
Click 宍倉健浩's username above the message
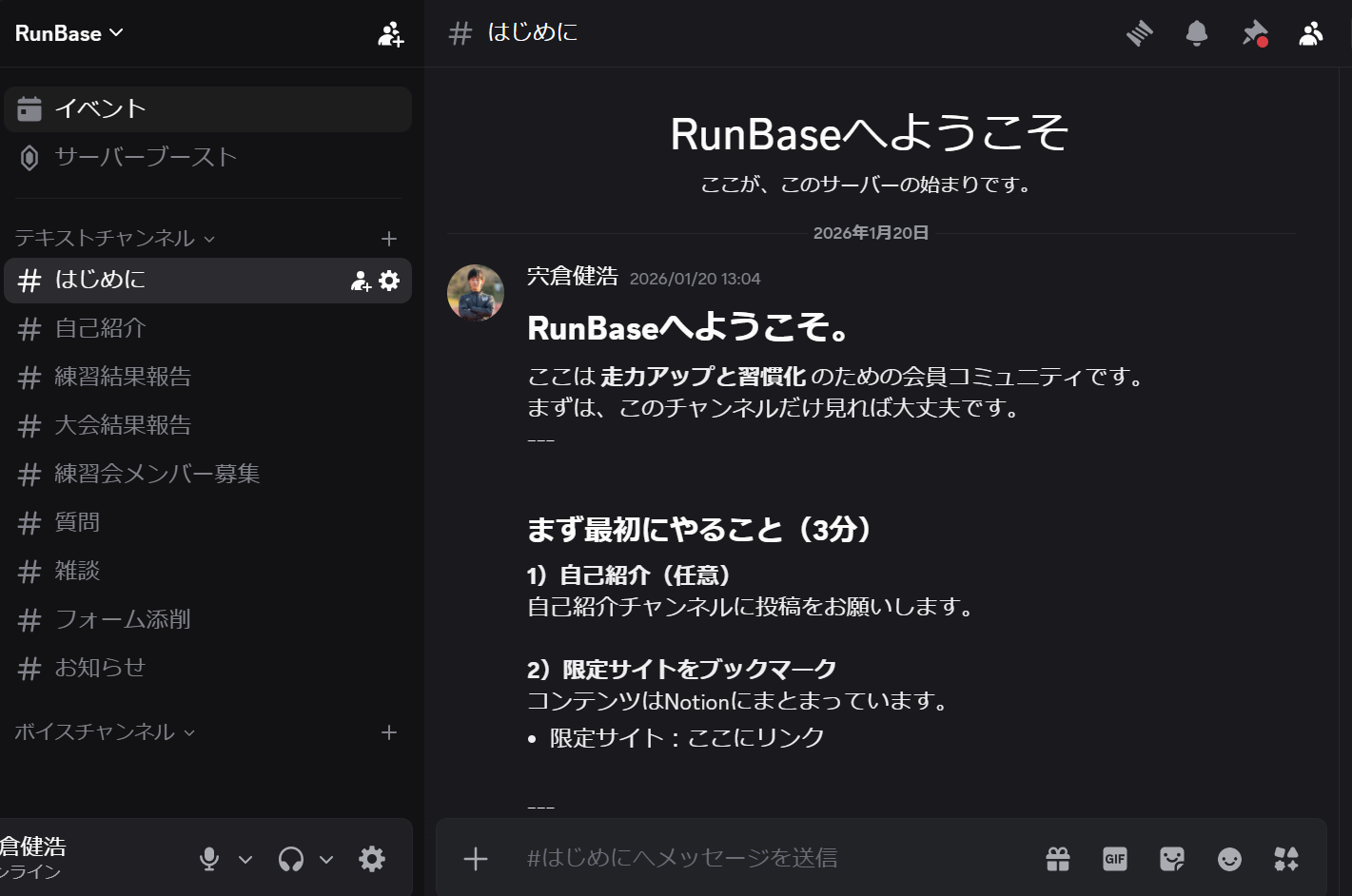click(572, 277)
